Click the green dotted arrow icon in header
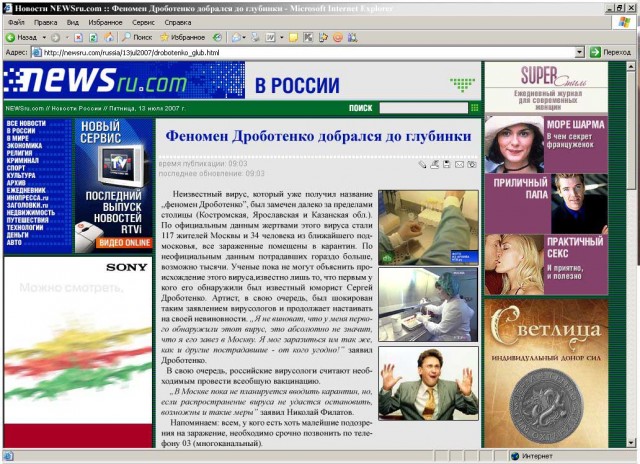 pyautogui.click(x=462, y=84)
